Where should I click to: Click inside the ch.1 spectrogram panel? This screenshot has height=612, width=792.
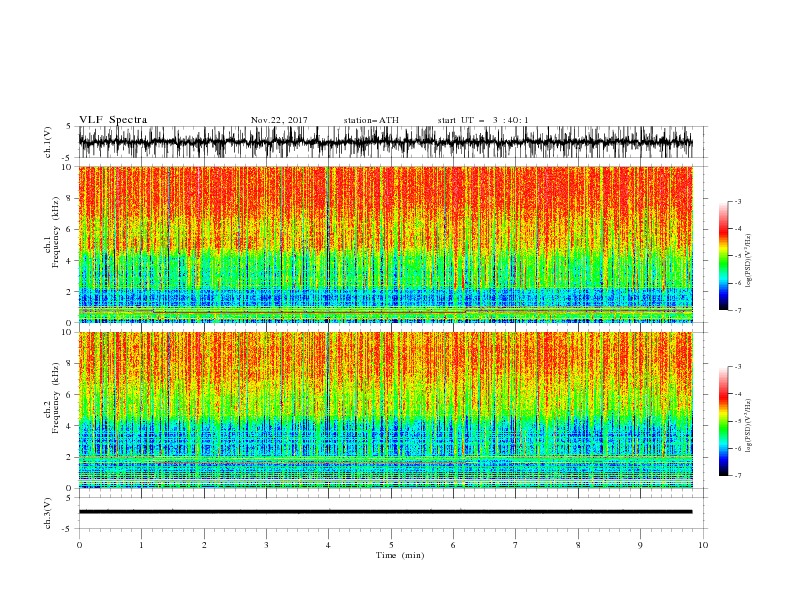385,244
